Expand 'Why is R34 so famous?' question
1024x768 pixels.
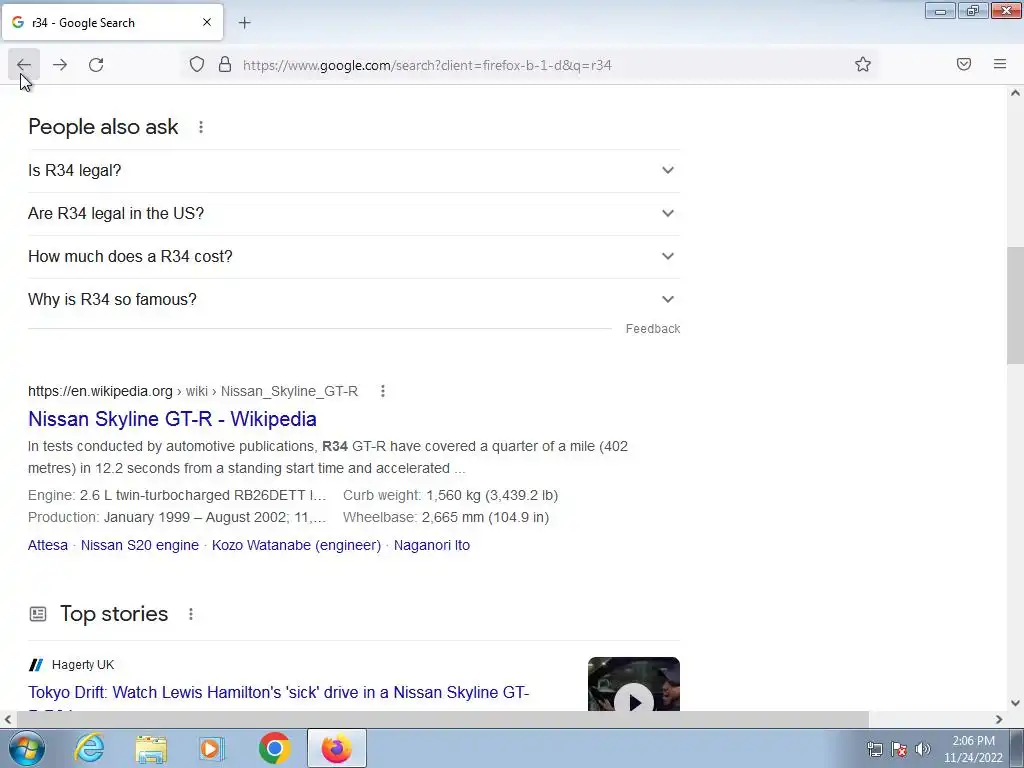[x=354, y=300]
